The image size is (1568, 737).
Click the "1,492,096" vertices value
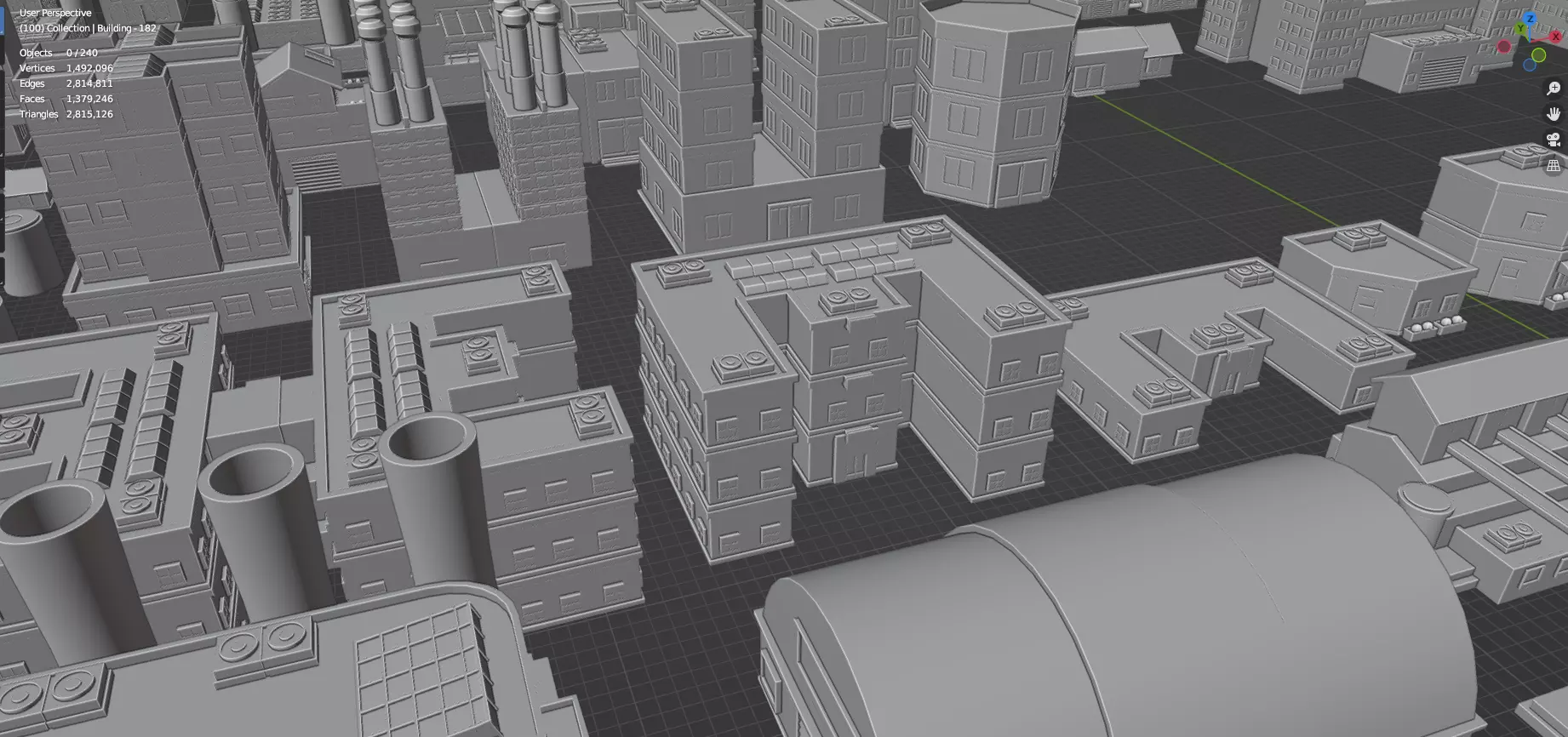[x=89, y=68]
